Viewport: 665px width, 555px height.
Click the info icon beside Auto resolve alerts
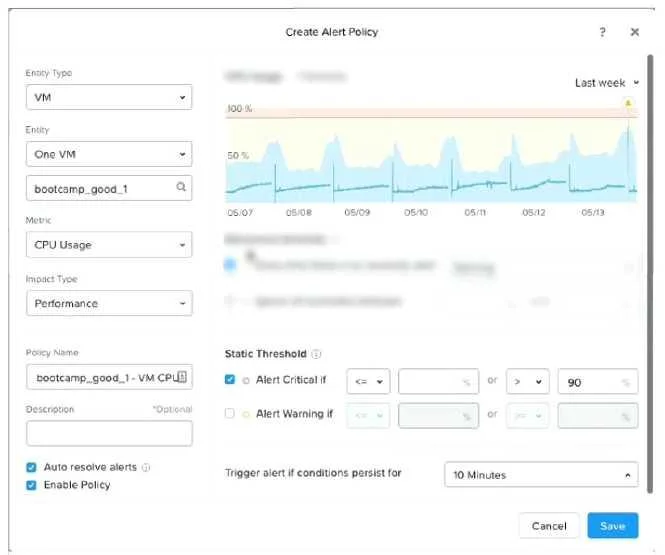146,467
